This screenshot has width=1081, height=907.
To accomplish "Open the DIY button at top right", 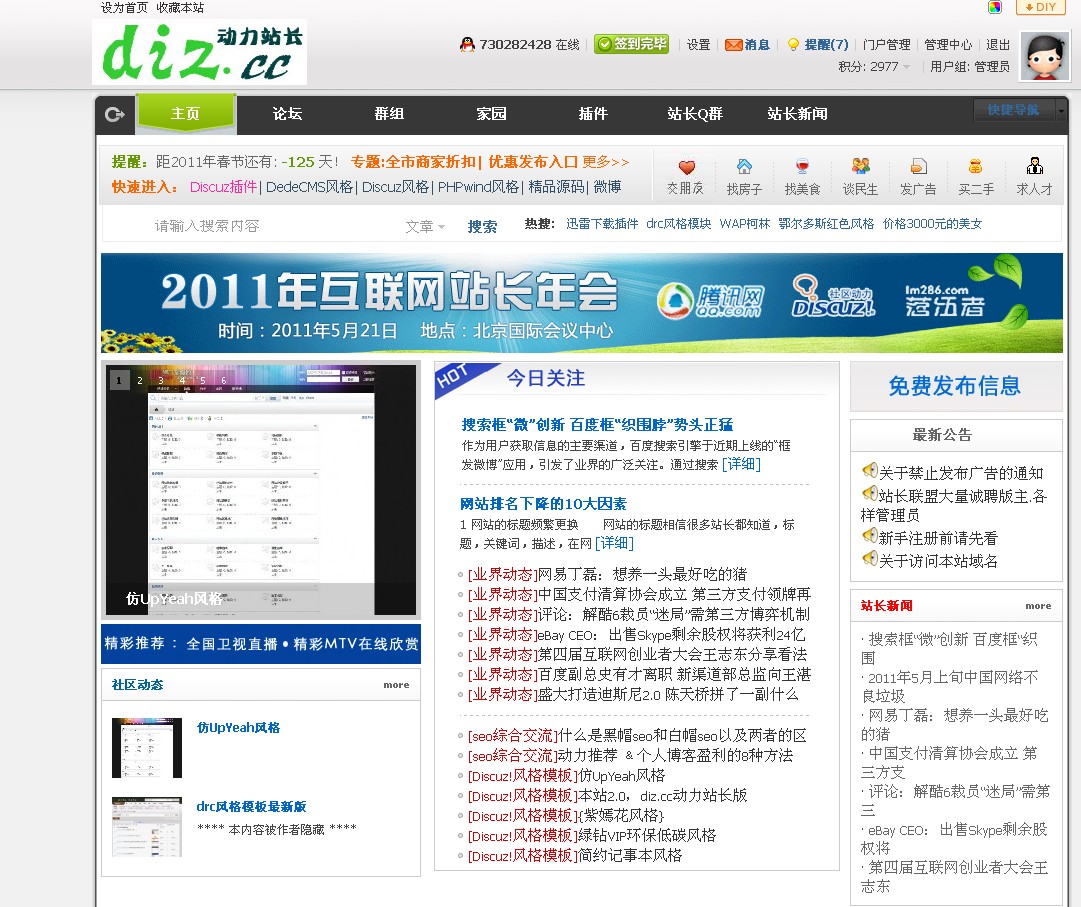I will [x=1040, y=7].
